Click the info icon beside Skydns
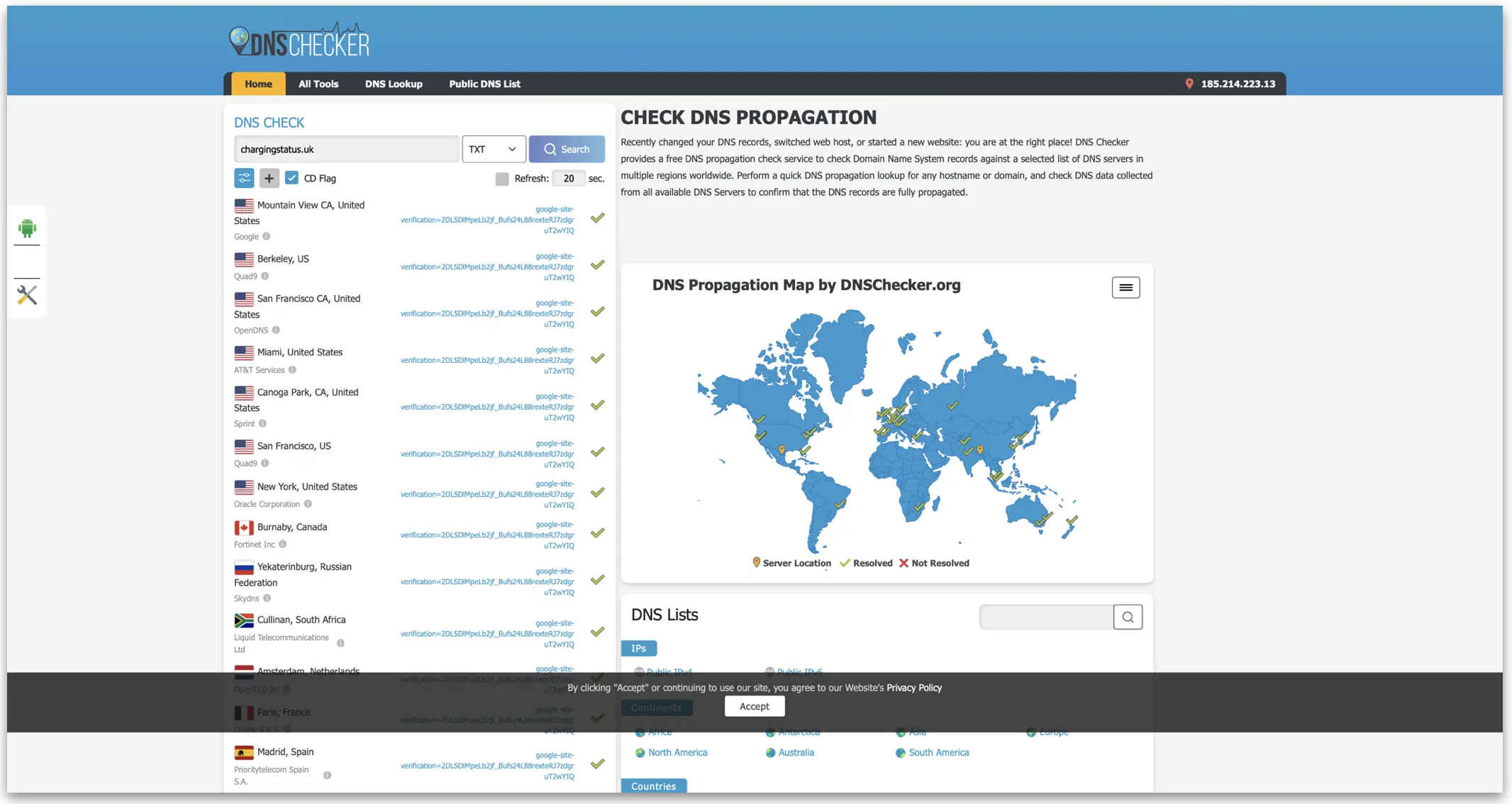The height and width of the screenshot is (804, 1512). (267, 598)
